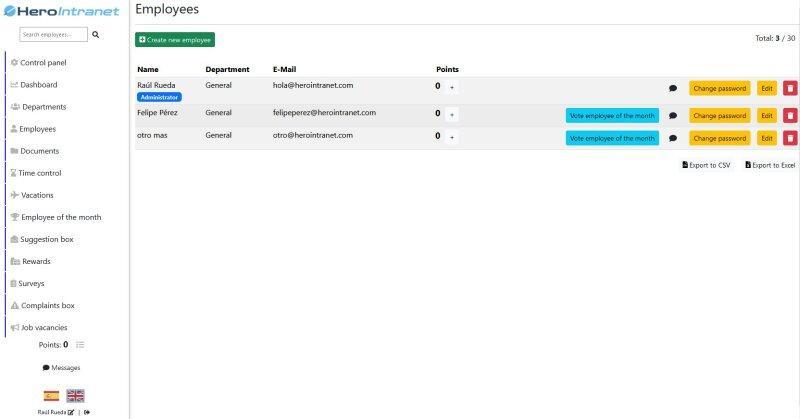Open Documents section
The image size is (800, 419).
[35, 151]
